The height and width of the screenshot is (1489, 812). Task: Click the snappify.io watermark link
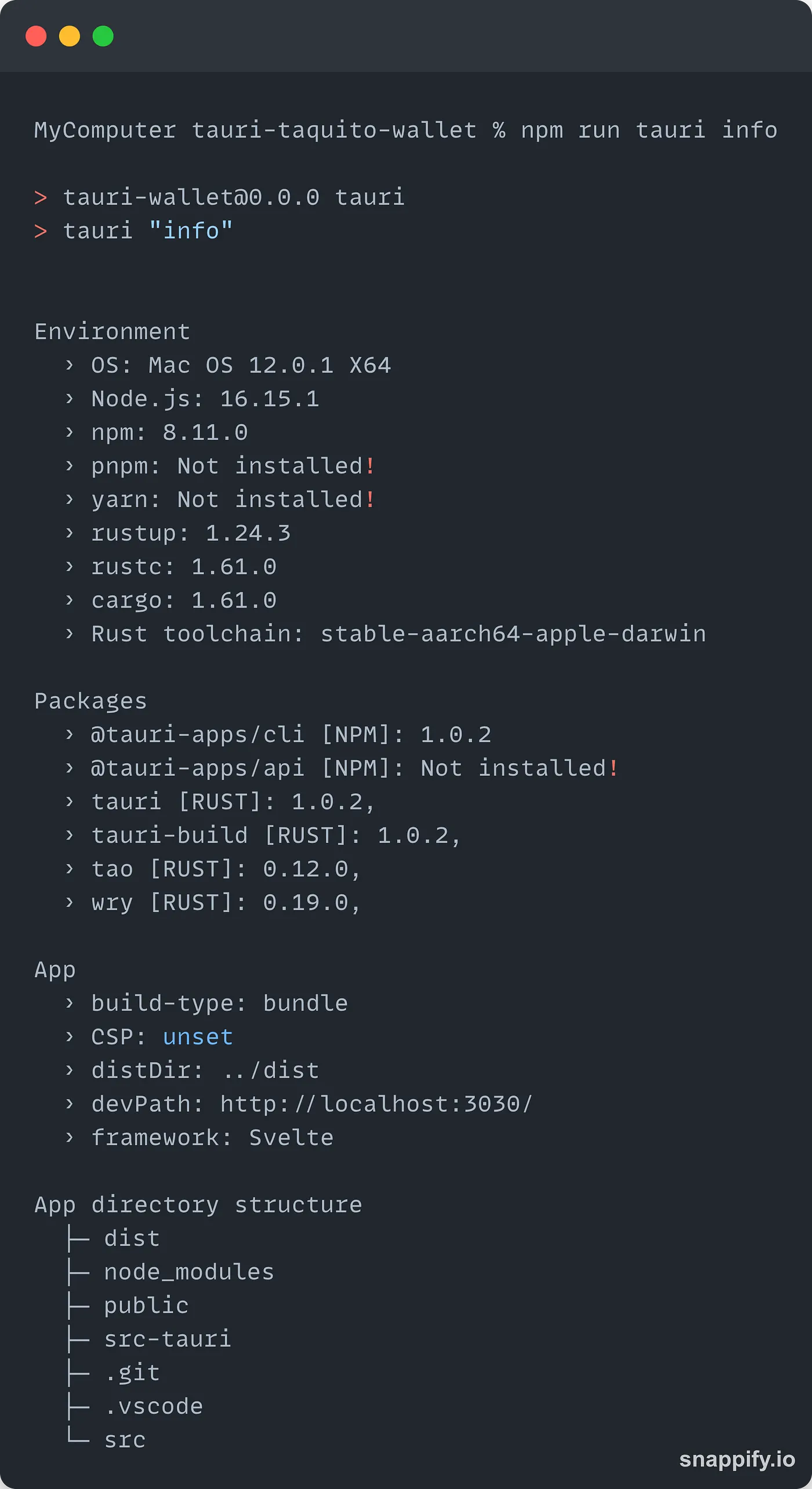pyautogui.click(x=737, y=1459)
